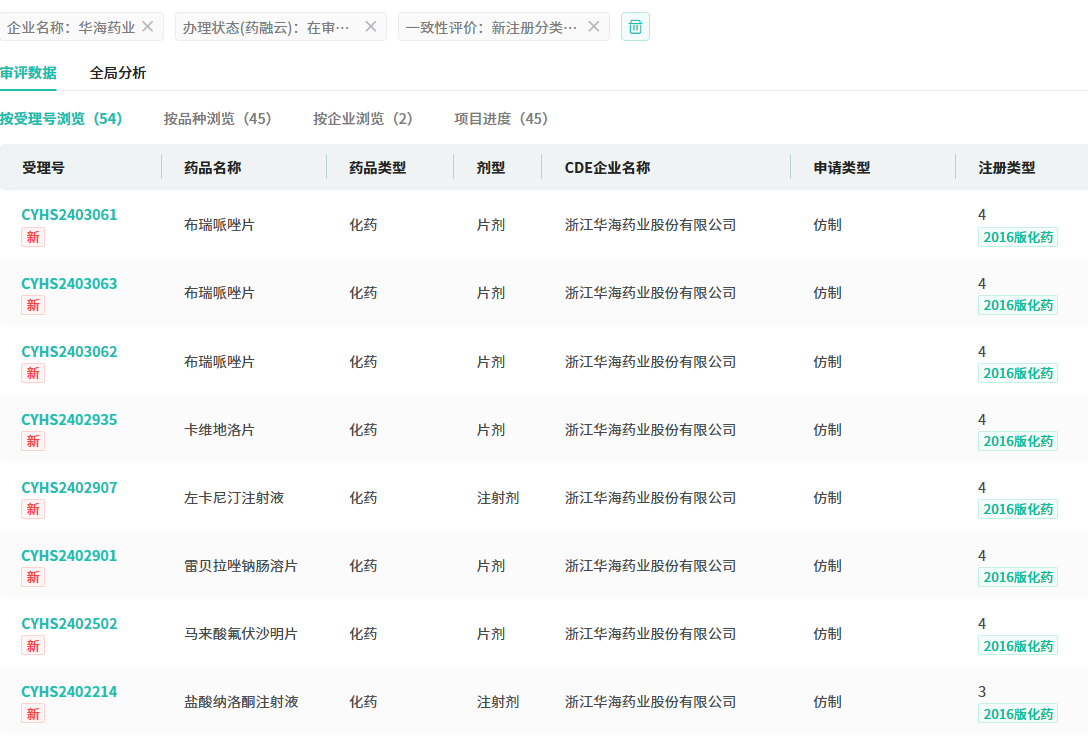Clear all filters with trash icon

pos(635,27)
